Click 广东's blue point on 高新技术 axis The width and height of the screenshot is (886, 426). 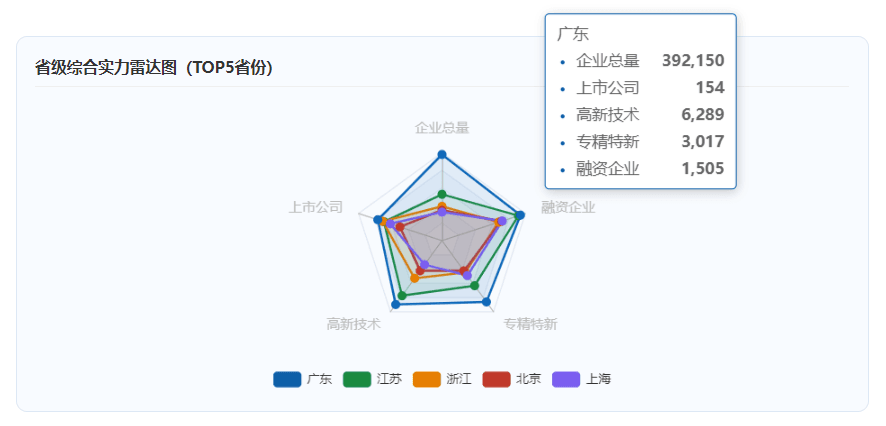click(396, 305)
